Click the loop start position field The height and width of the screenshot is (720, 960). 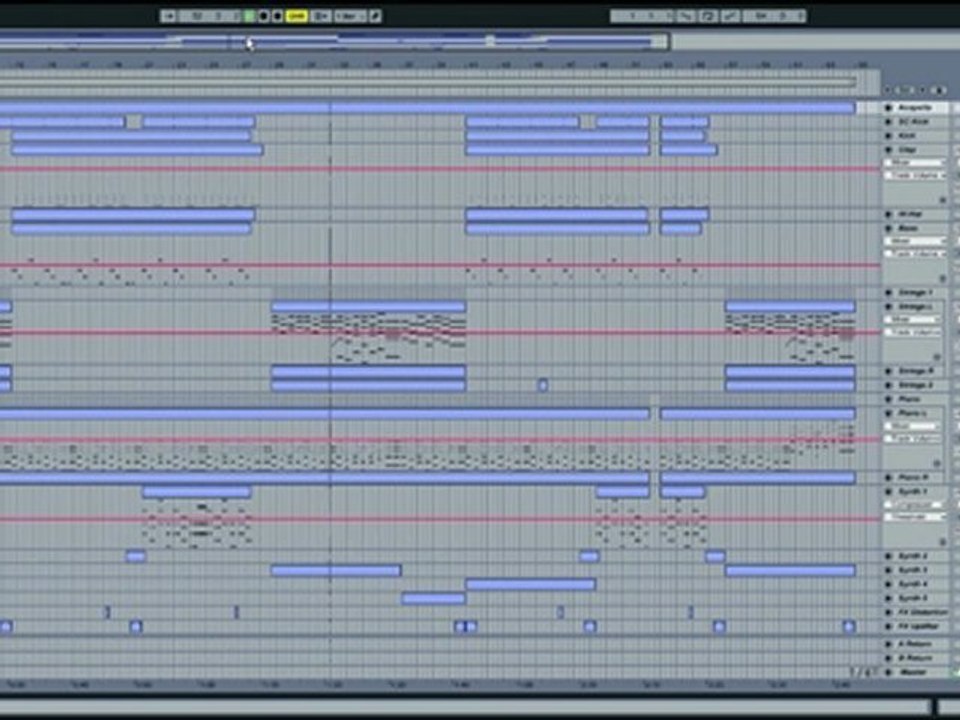(x=643, y=16)
